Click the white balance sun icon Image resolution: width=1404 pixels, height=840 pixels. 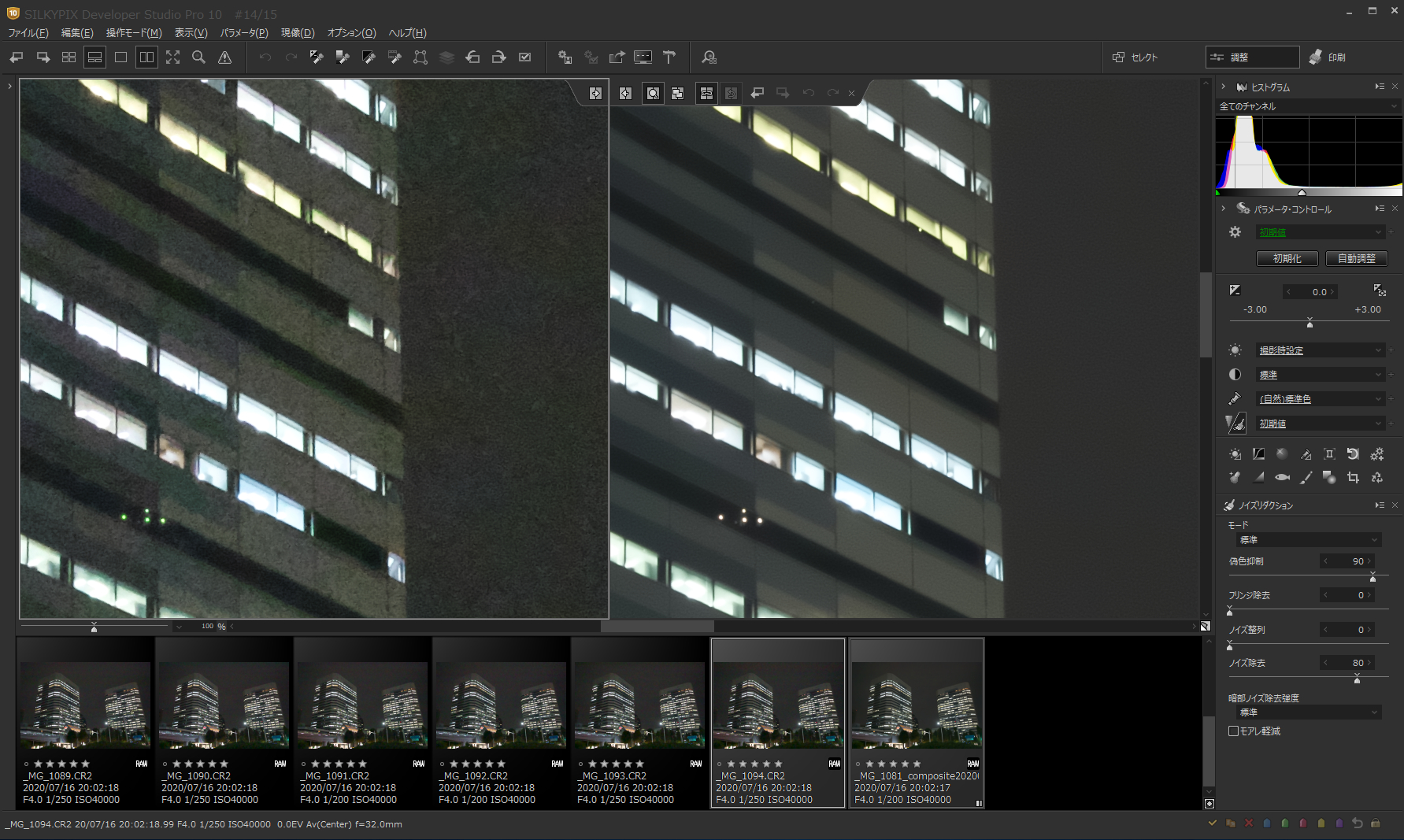coord(1235,350)
